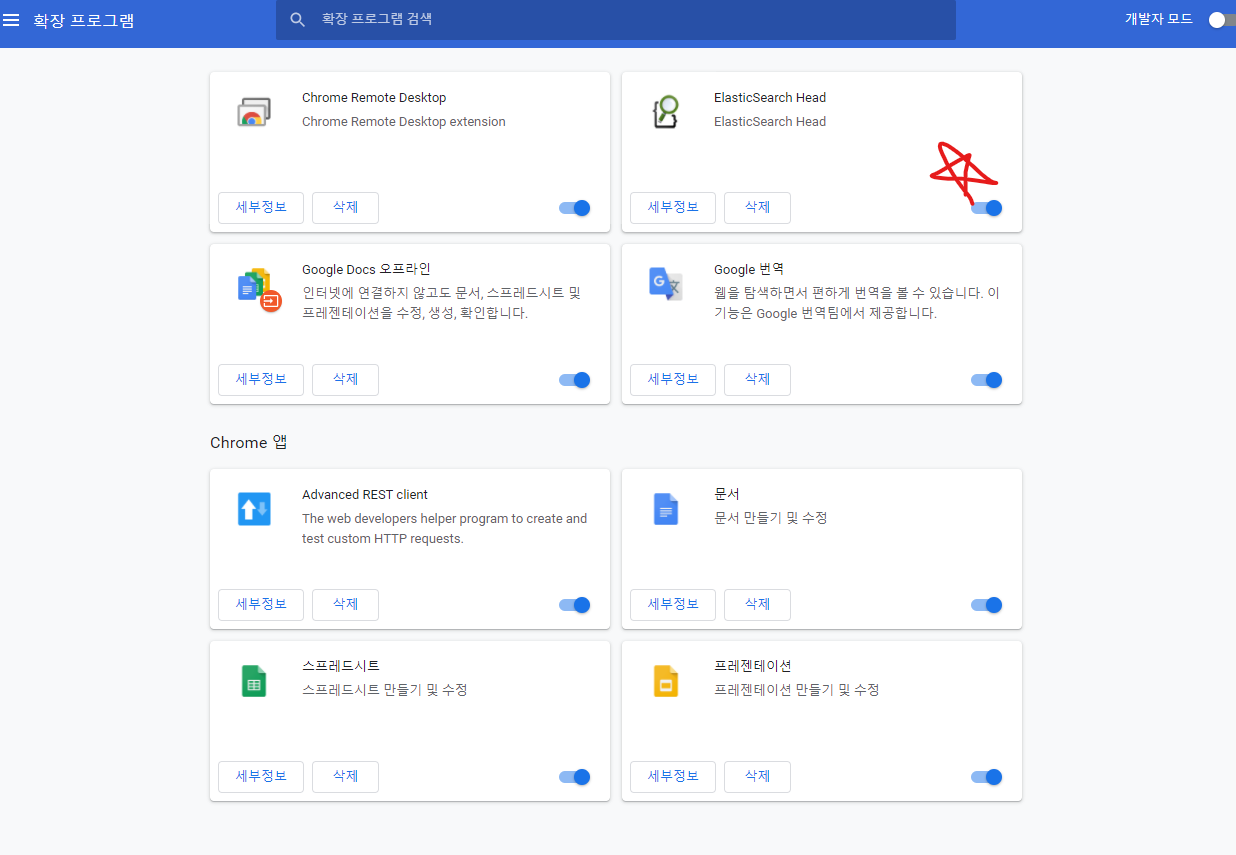Image resolution: width=1236 pixels, height=855 pixels.
Task: Disable the ElasticSearch Head extension
Action: [987, 208]
